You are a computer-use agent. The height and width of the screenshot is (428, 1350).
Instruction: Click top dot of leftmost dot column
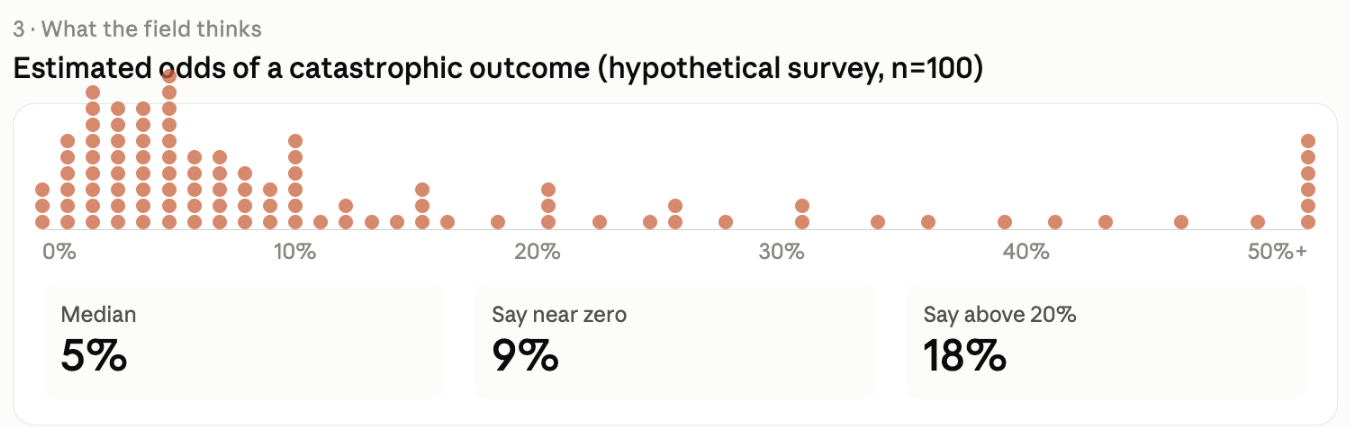[42, 189]
